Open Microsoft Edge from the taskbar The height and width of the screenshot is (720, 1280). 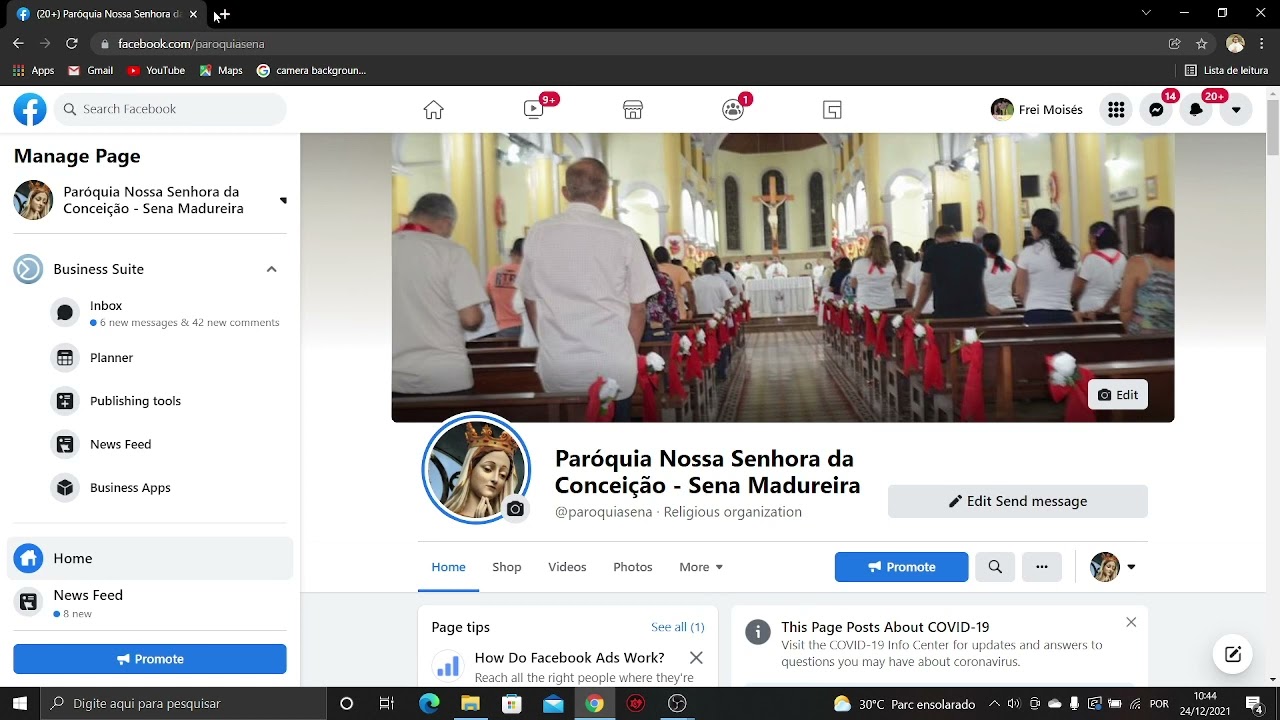click(x=429, y=704)
